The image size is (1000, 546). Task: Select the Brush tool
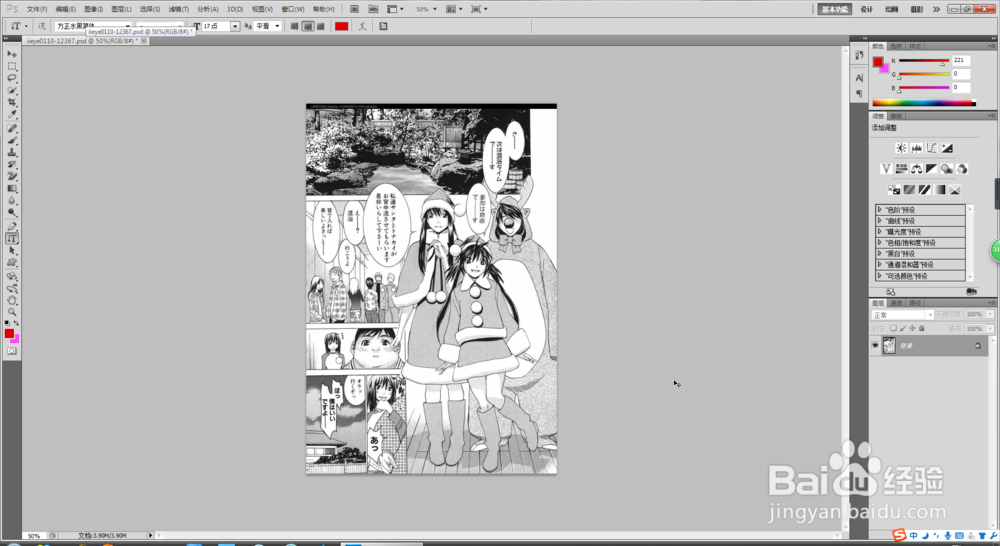coord(12,140)
